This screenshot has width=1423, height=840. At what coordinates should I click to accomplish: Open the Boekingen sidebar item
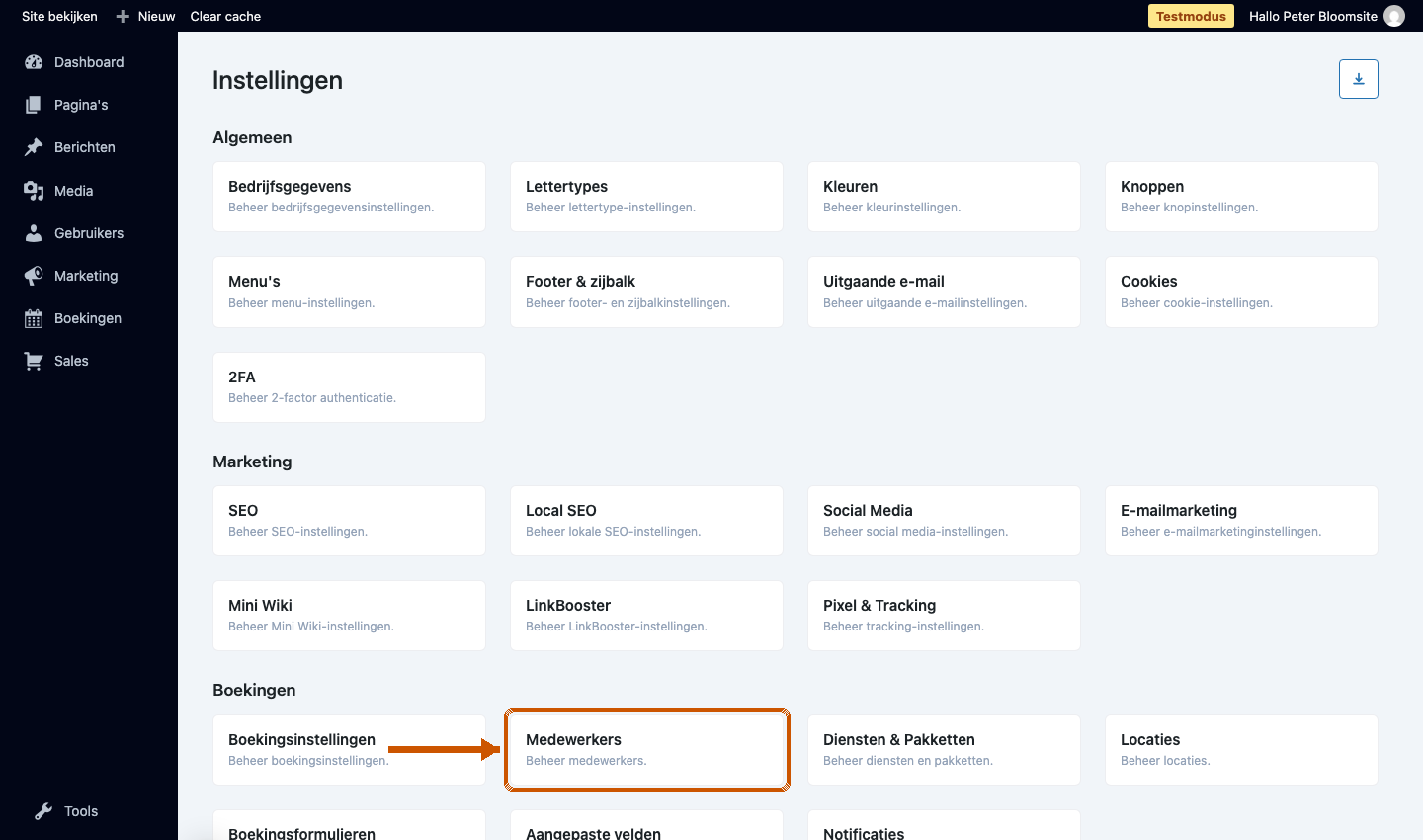click(89, 318)
